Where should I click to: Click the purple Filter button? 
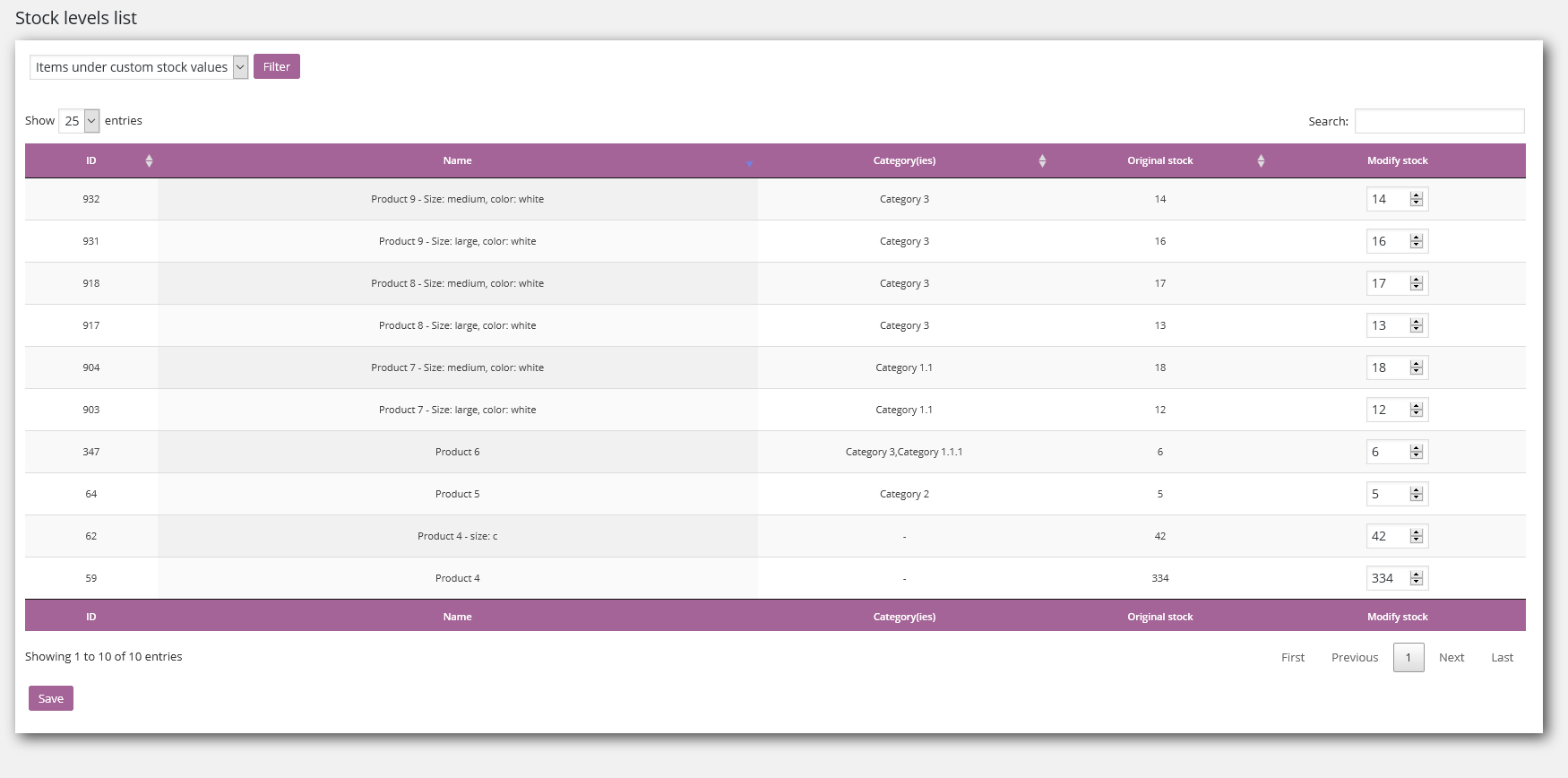pyautogui.click(x=277, y=66)
